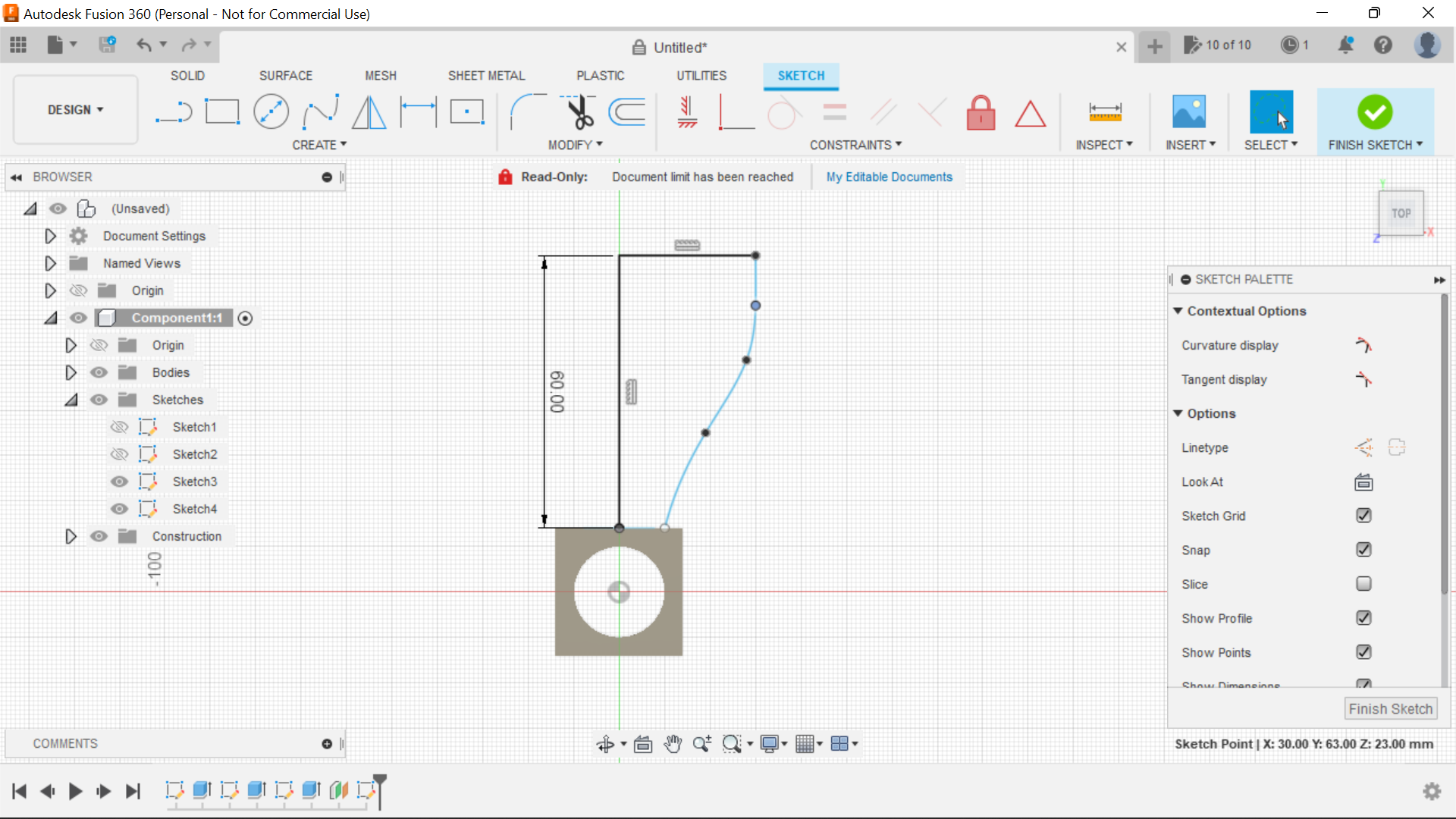Click the Insert canvas image icon
Viewport: 1456px width, 819px height.
[x=1188, y=111]
